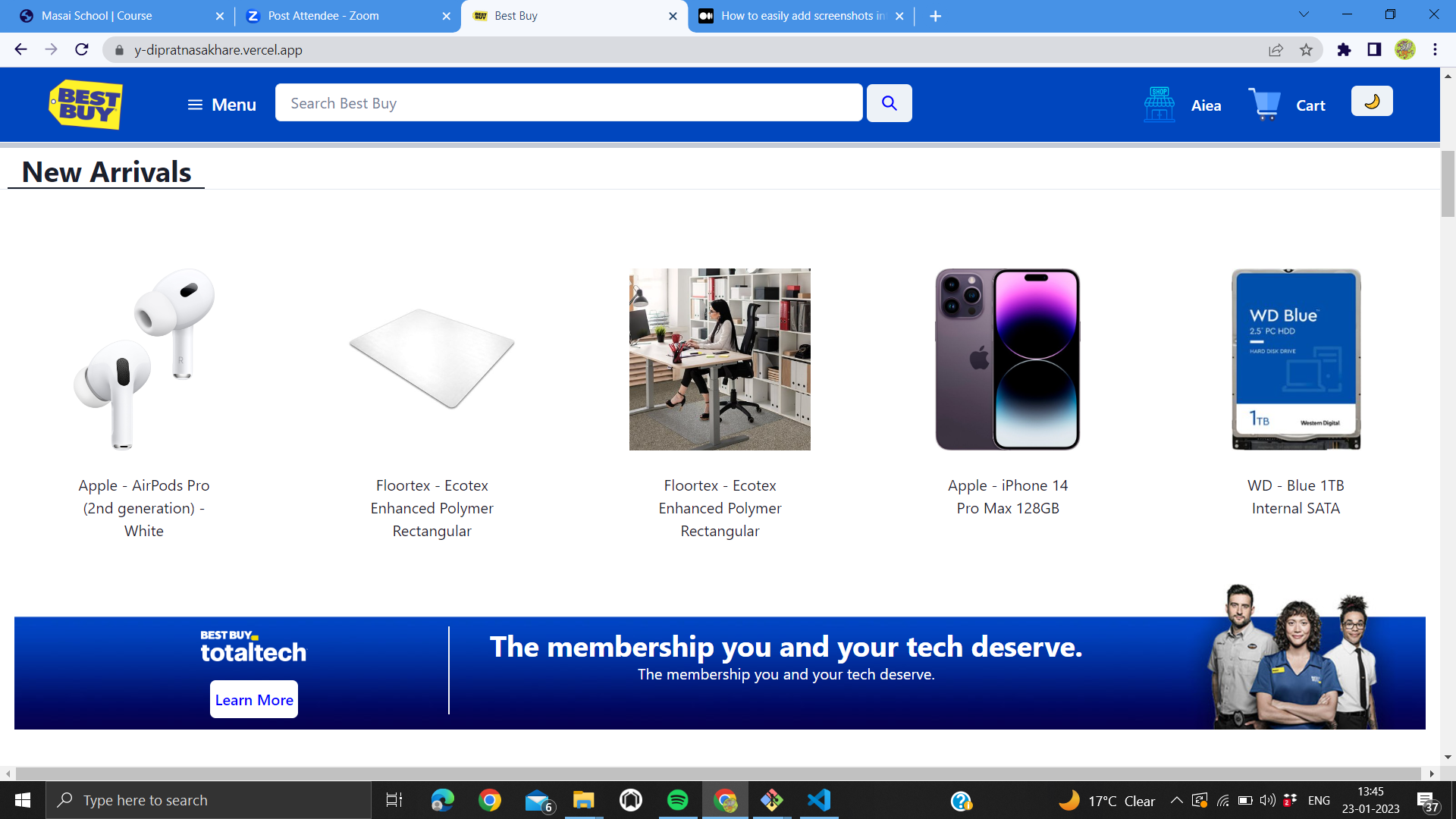The height and width of the screenshot is (819, 1456).
Task: Open Apple AirPods Pro product image
Action: click(144, 359)
